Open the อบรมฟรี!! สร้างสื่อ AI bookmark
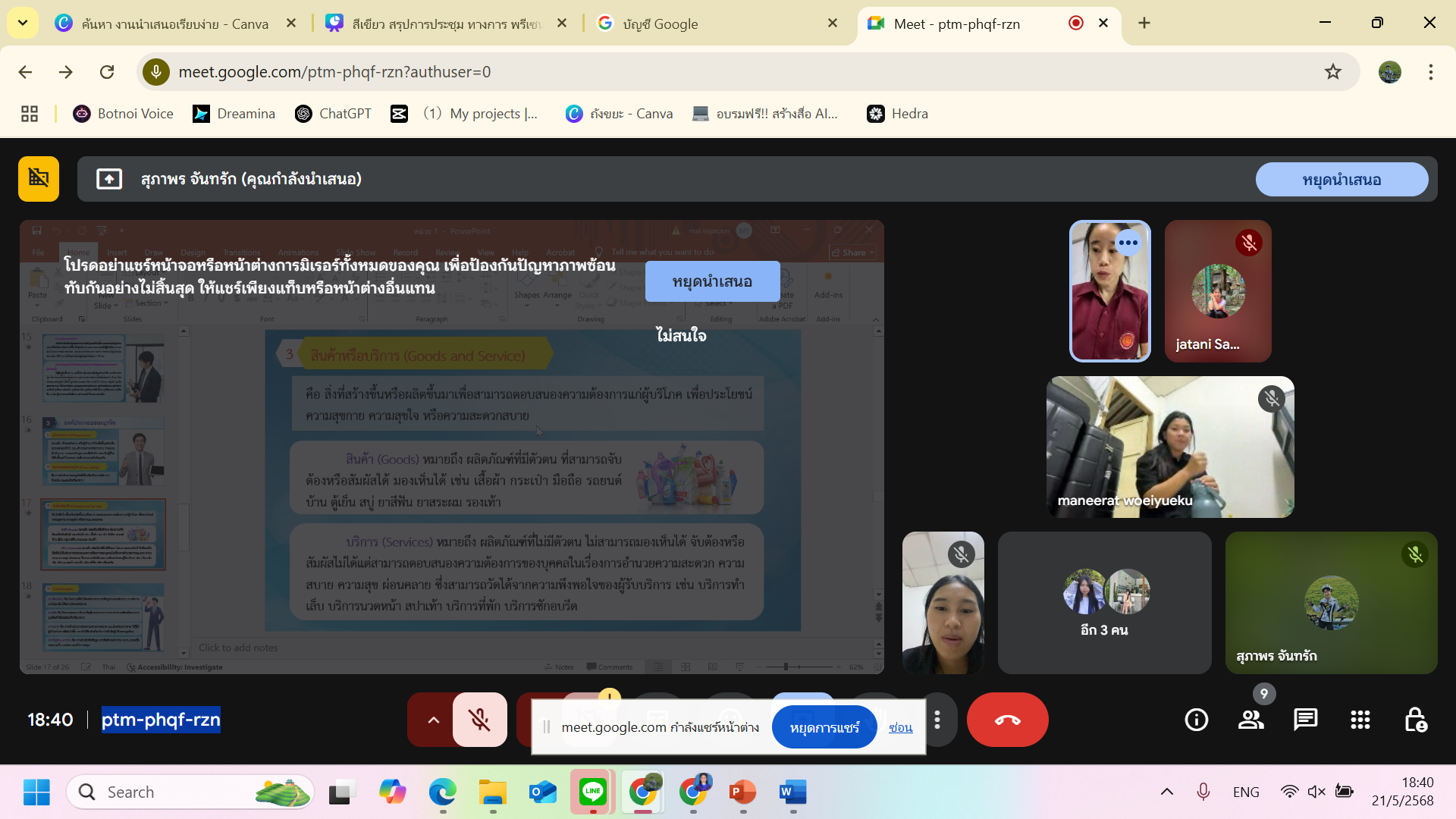Image resolution: width=1456 pixels, height=819 pixels. click(x=765, y=114)
